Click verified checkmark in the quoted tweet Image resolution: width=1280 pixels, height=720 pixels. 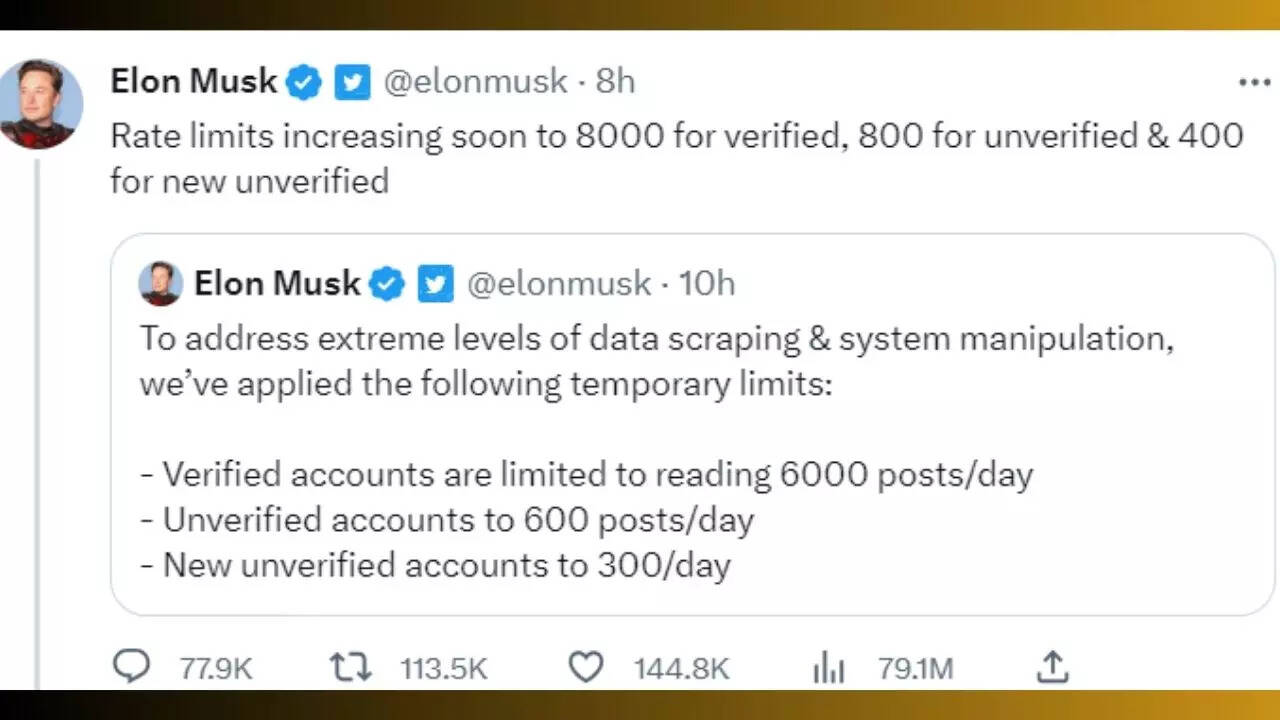tap(387, 285)
